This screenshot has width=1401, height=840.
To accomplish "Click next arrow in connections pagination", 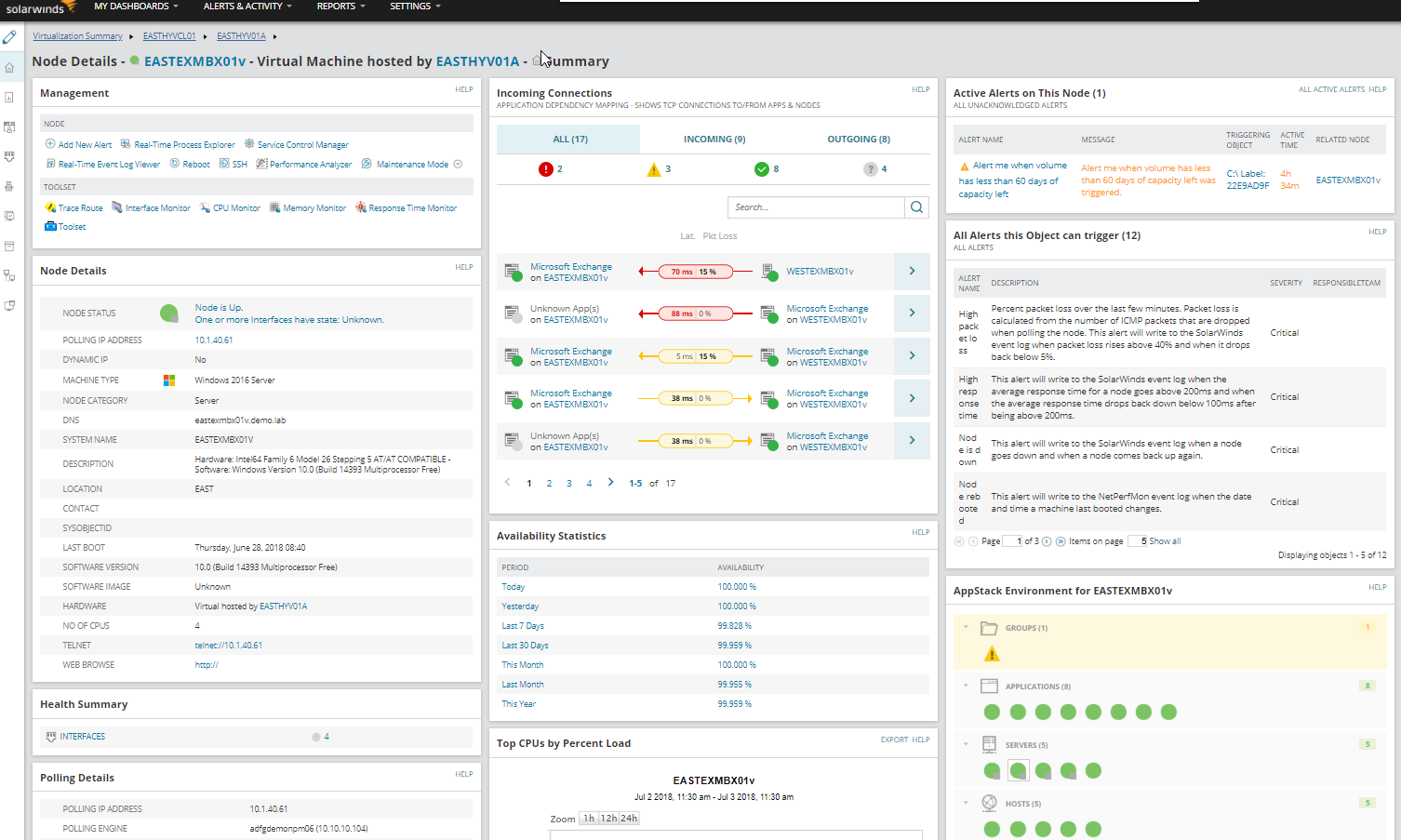I will coord(610,482).
